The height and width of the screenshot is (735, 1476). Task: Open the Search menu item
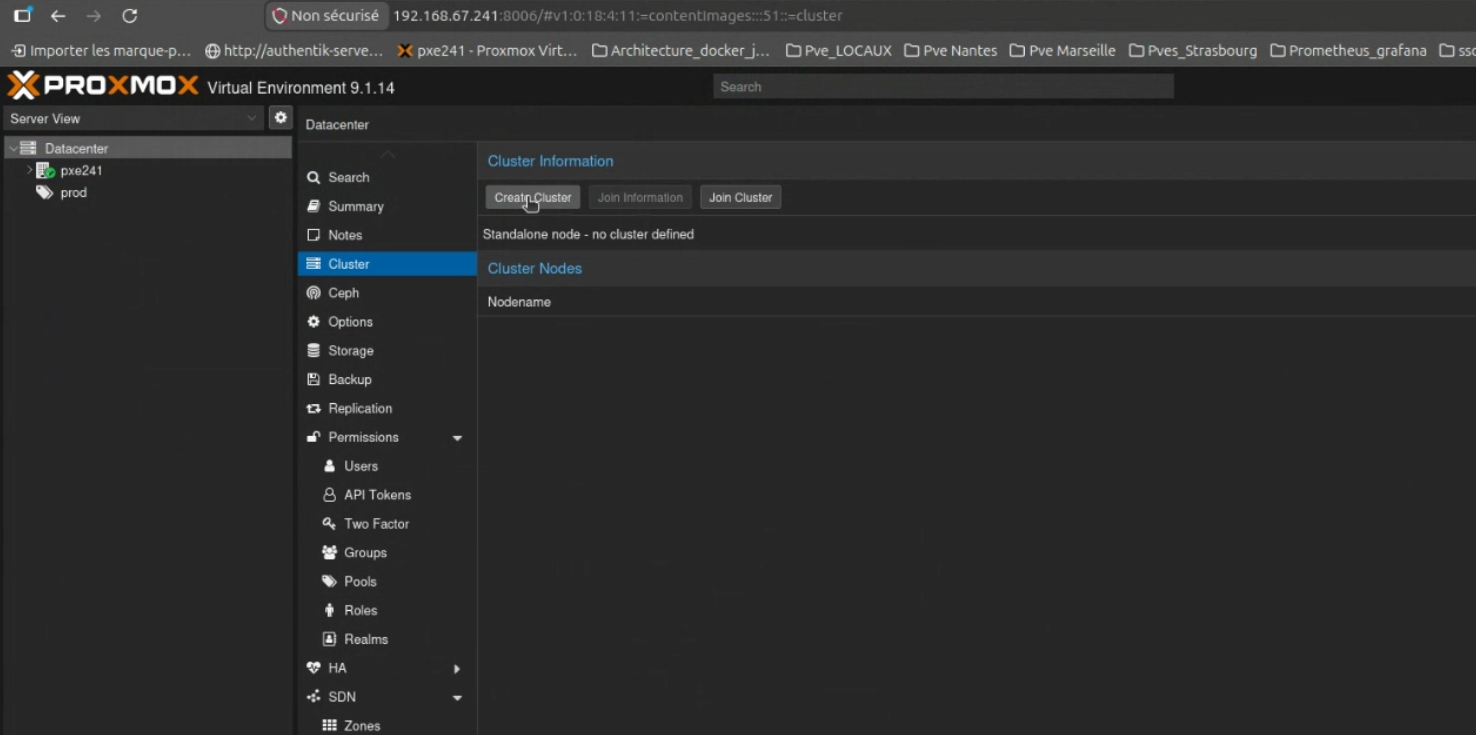pos(387,177)
